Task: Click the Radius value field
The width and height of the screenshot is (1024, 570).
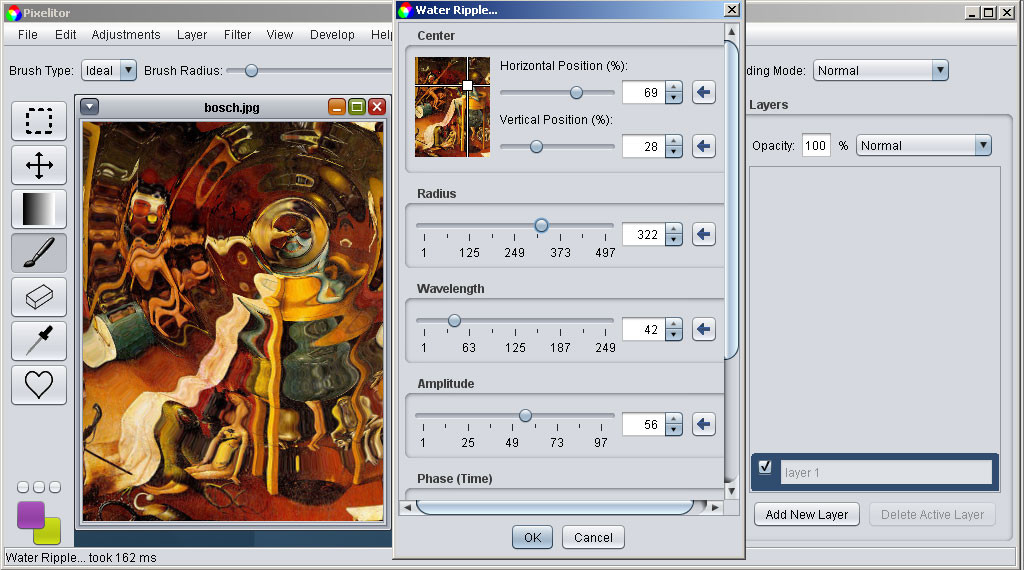Action: tap(644, 234)
